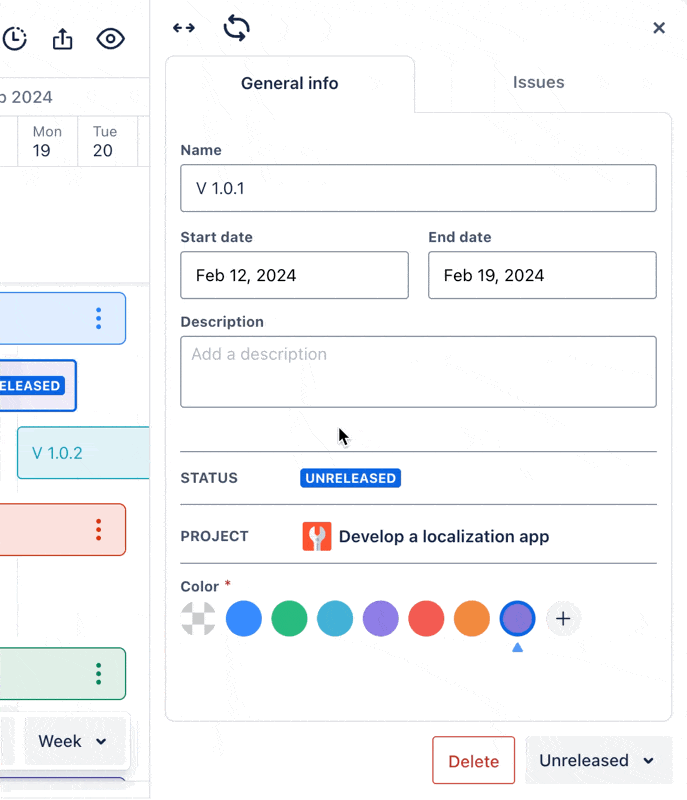
Task: Click the sync refresh icon
Action: (x=236, y=28)
